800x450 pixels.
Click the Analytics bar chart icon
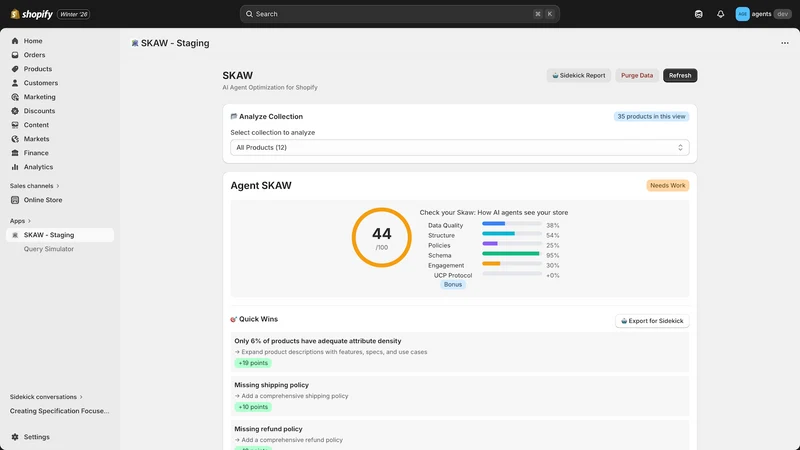[15, 167]
